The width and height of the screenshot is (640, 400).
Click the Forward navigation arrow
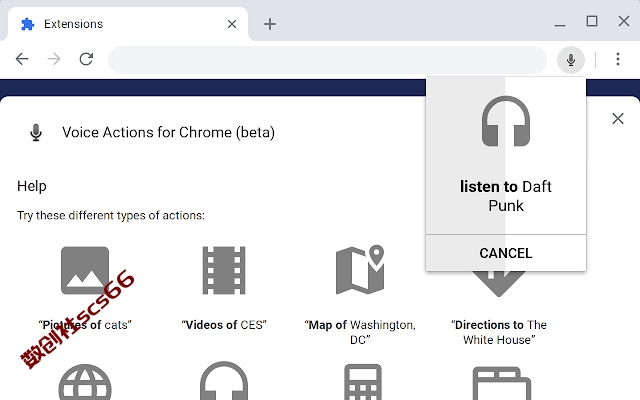[x=54, y=59]
